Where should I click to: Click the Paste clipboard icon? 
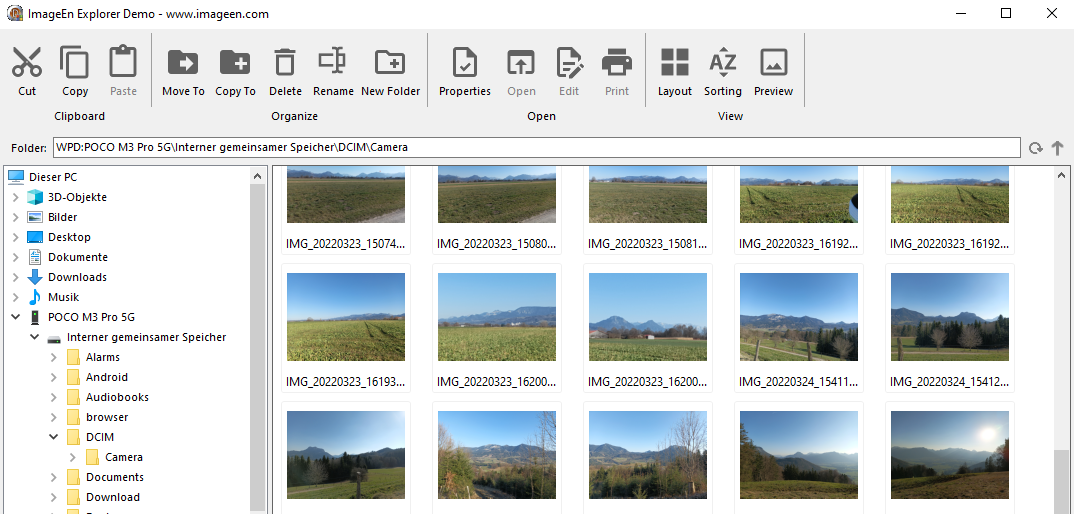click(124, 62)
